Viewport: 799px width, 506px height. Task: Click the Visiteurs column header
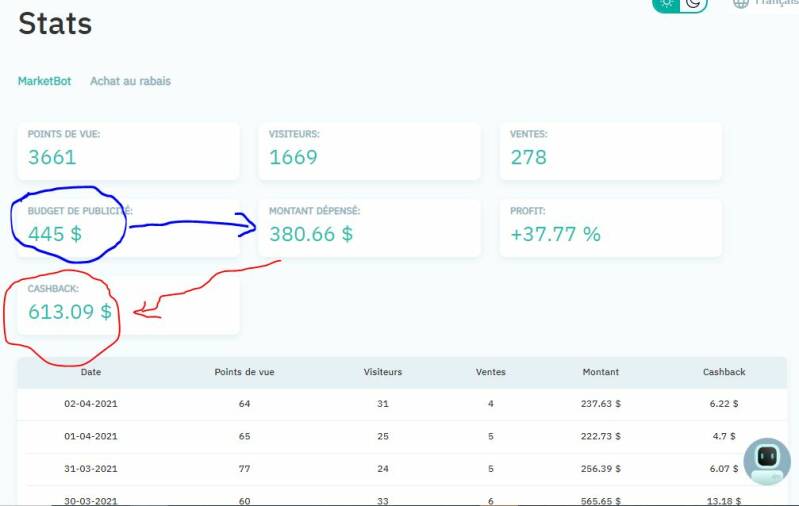[383, 372]
